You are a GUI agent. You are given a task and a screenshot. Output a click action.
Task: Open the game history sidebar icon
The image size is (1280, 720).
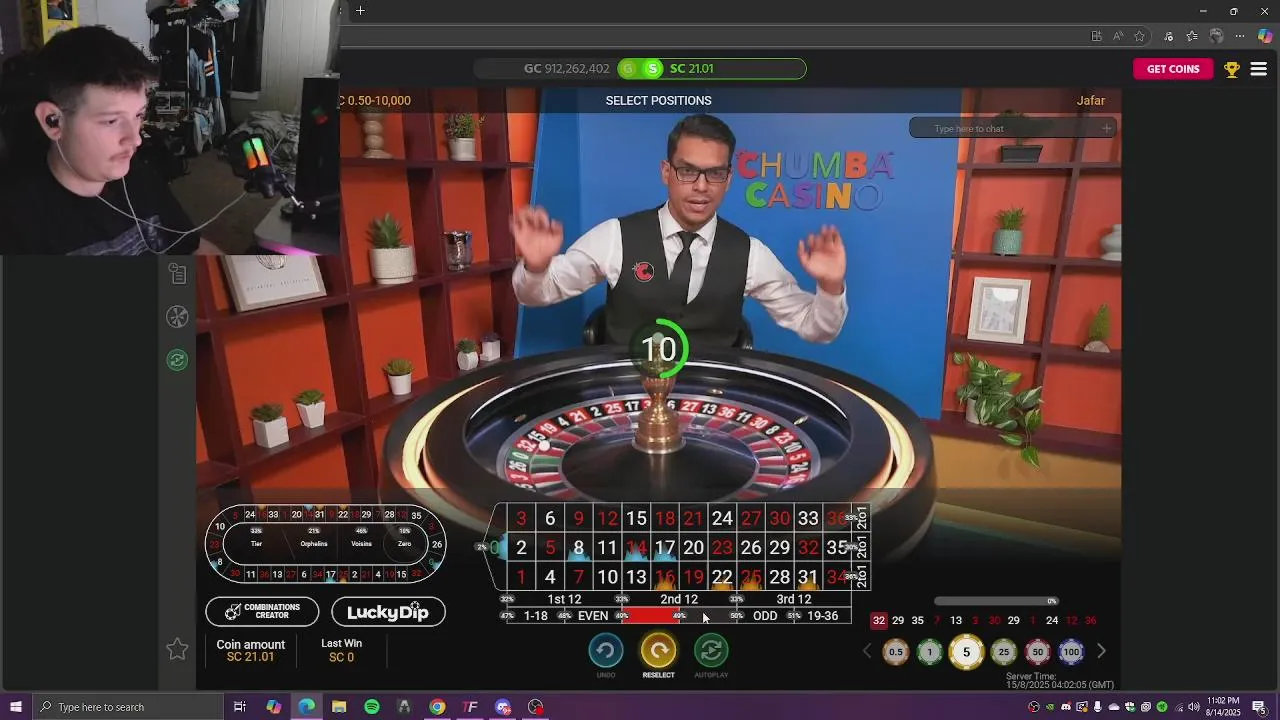(x=177, y=273)
